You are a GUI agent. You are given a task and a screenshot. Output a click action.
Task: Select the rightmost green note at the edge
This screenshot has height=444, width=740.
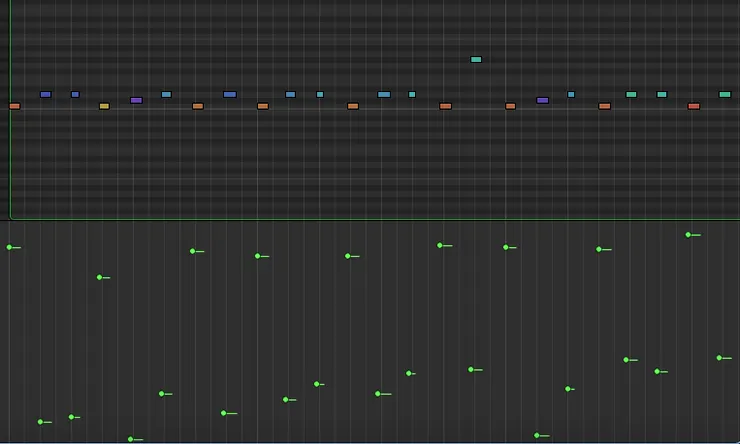(725, 94)
